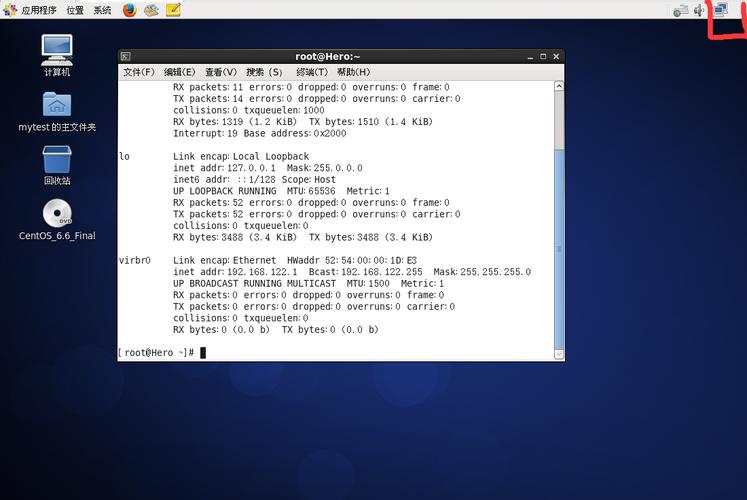The image size is (747, 500).
Task: Click the root@Hero:~ title bar text
Action: pos(328,56)
